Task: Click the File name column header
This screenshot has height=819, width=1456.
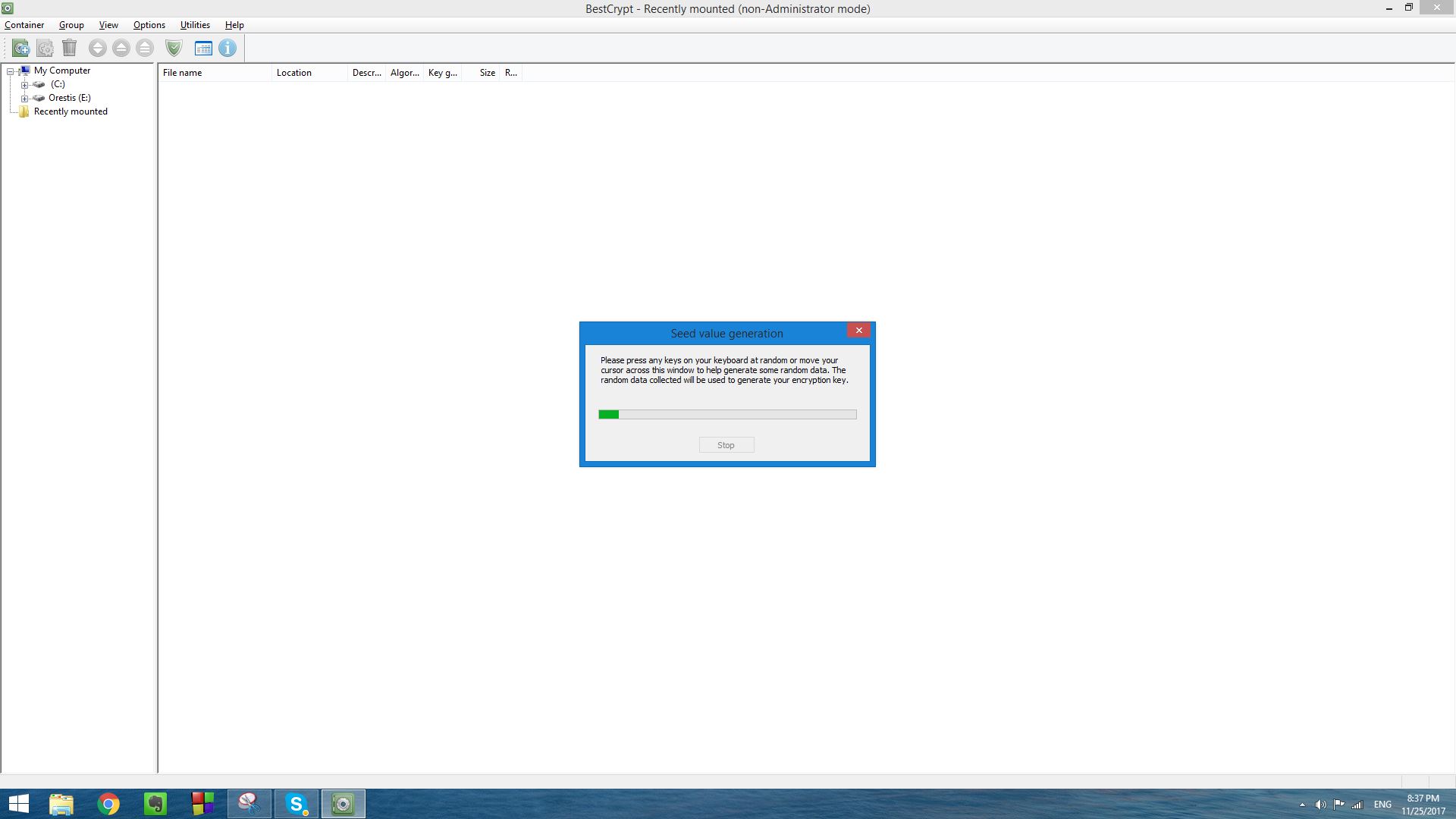Action: point(215,73)
